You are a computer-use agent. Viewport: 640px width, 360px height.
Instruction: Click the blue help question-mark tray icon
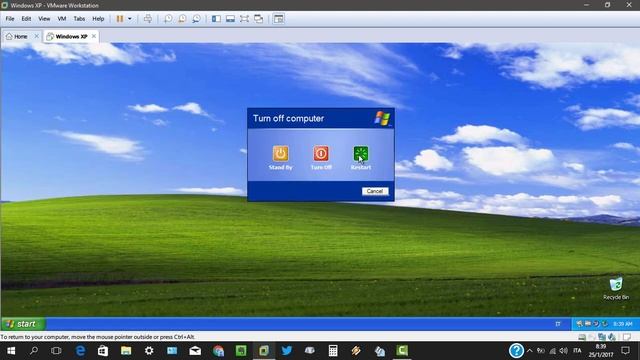(x=516, y=351)
